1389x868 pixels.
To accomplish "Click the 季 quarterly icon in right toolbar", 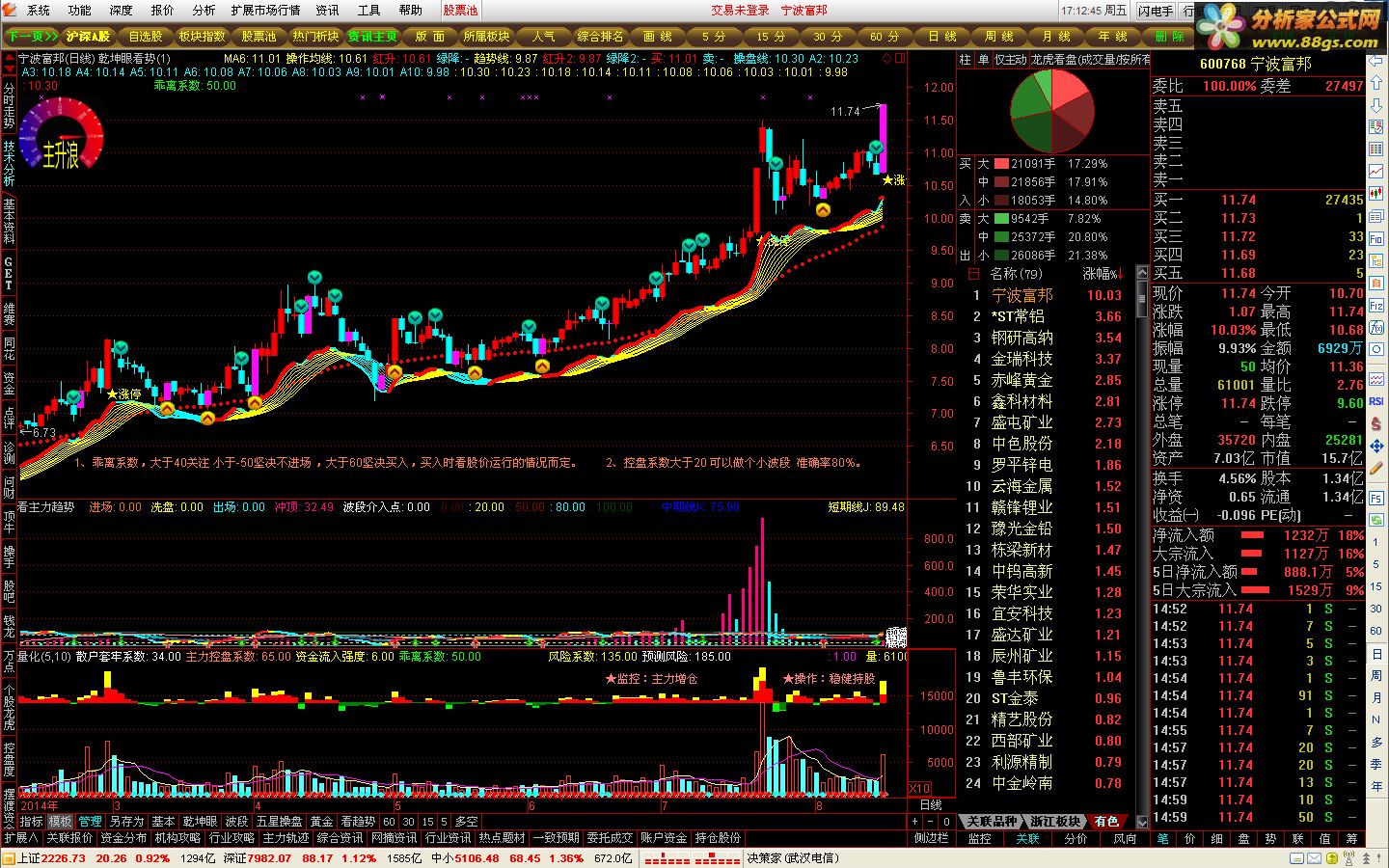I will point(1376,764).
